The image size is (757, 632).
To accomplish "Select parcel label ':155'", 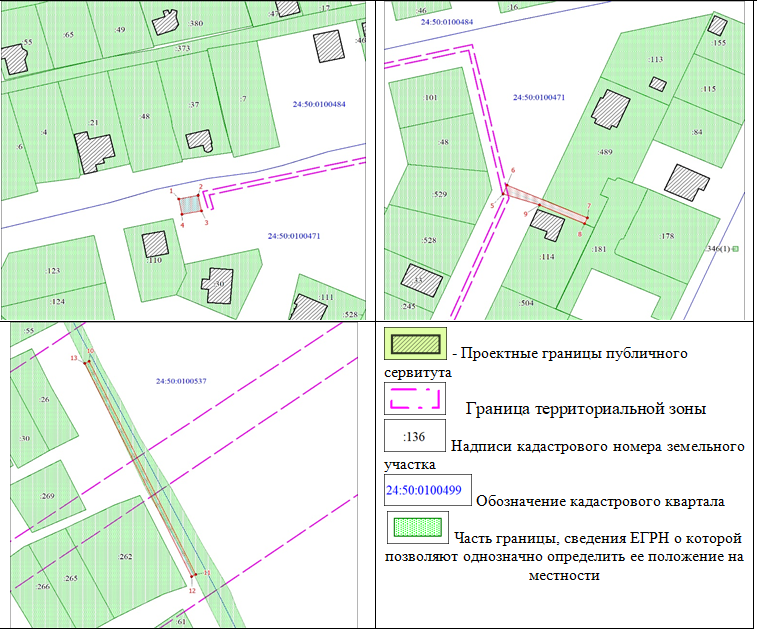I will 719,42.
